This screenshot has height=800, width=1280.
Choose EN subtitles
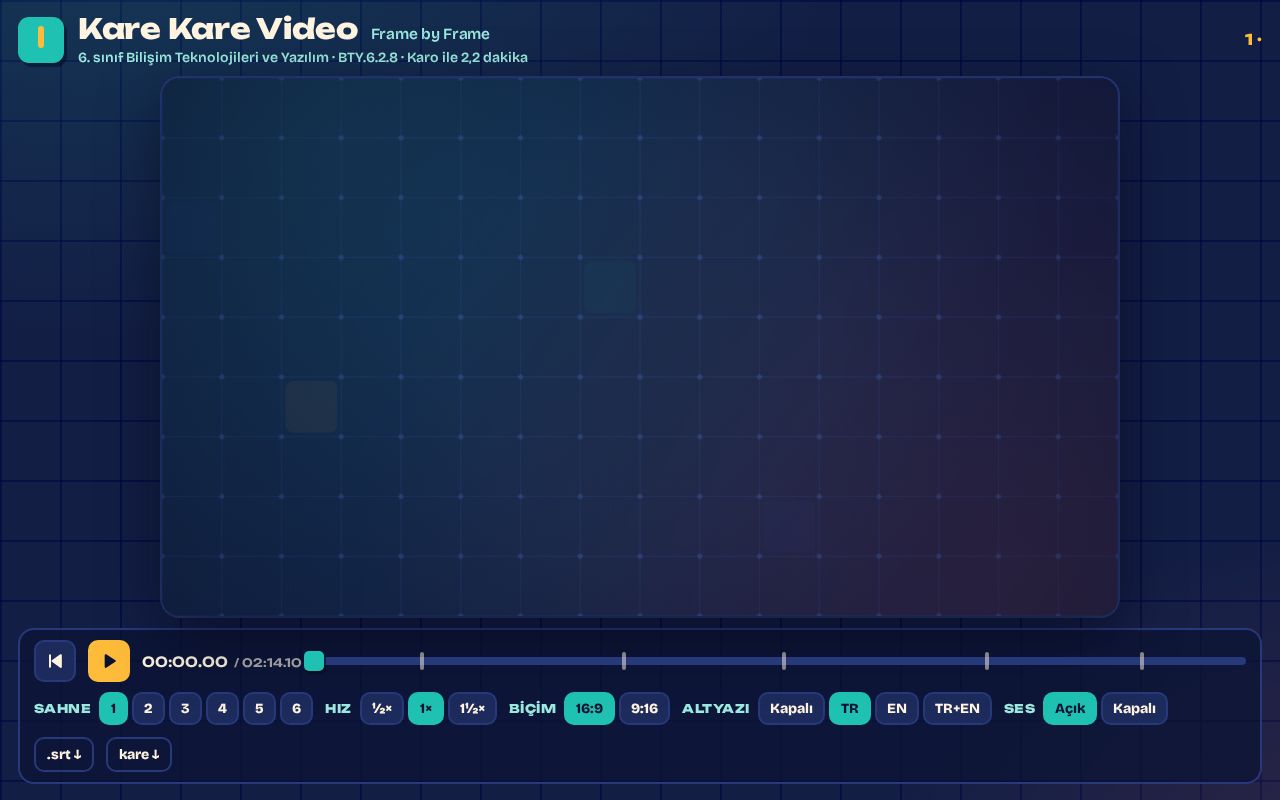(897, 708)
